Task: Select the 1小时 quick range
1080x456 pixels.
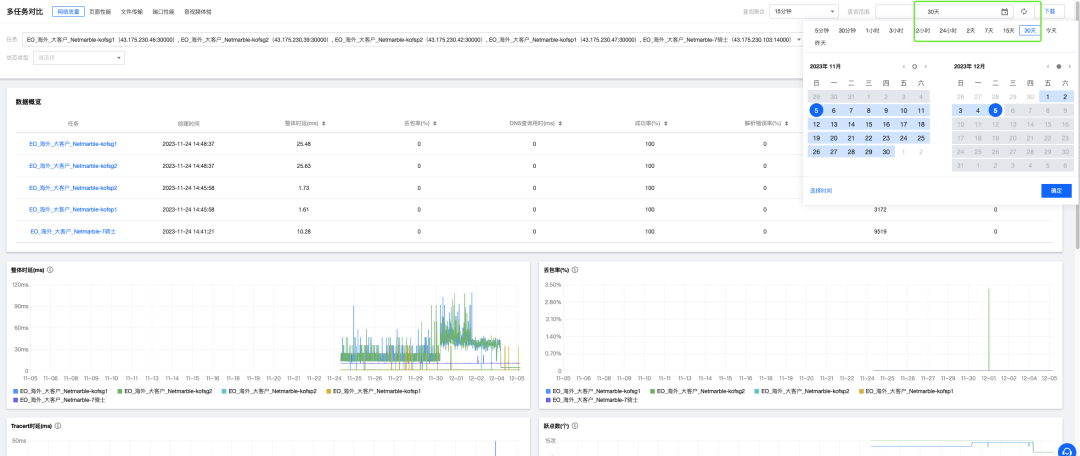Action: coord(873,30)
